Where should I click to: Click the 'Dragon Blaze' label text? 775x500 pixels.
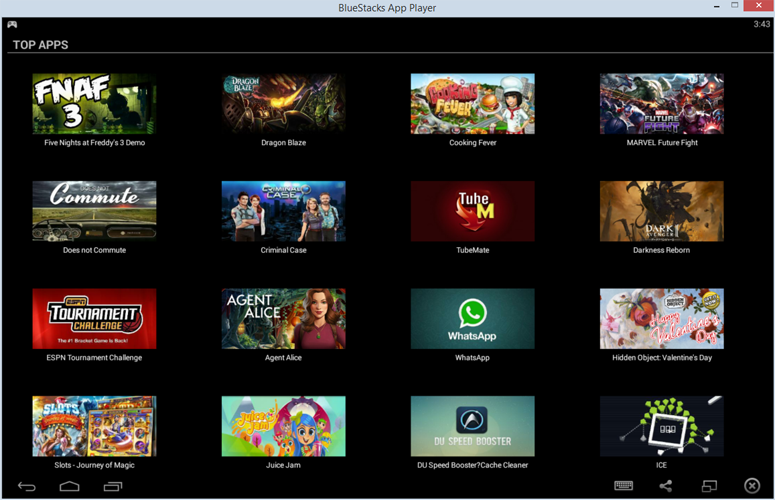tap(284, 143)
